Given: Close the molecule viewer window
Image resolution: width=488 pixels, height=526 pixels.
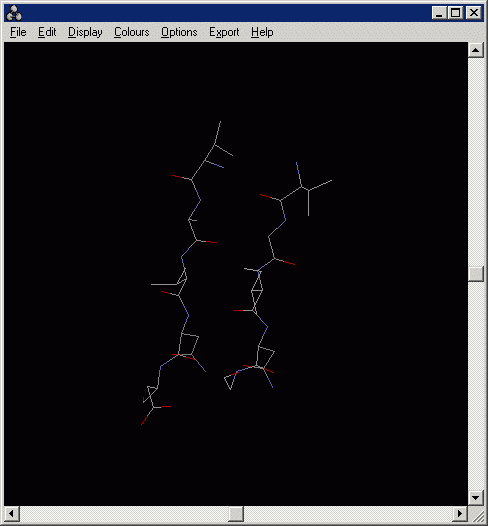Looking at the screenshot, I should point(474,13).
